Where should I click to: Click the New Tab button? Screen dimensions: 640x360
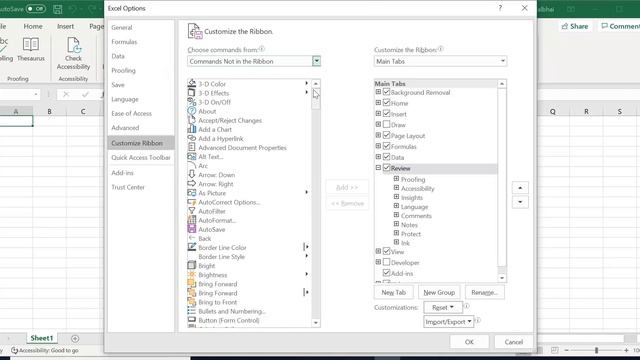393,292
